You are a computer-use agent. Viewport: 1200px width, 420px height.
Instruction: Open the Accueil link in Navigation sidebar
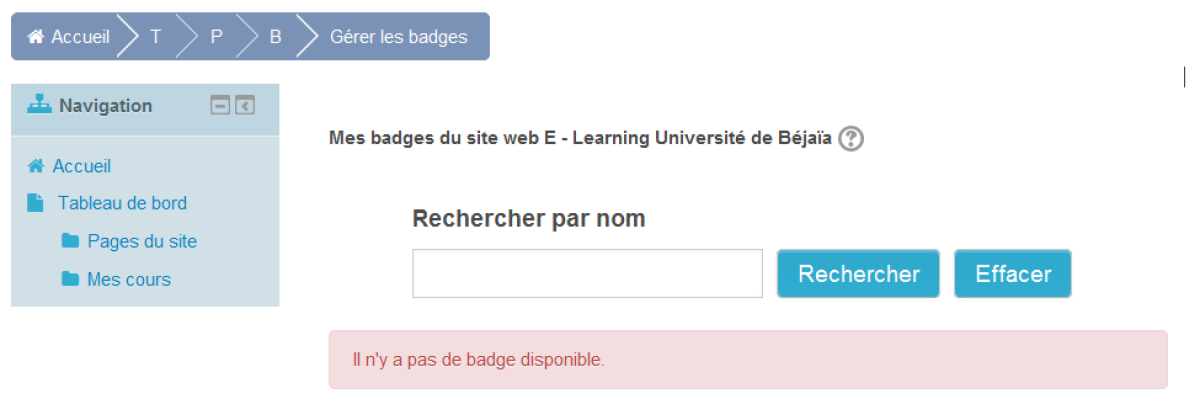[x=81, y=166]
